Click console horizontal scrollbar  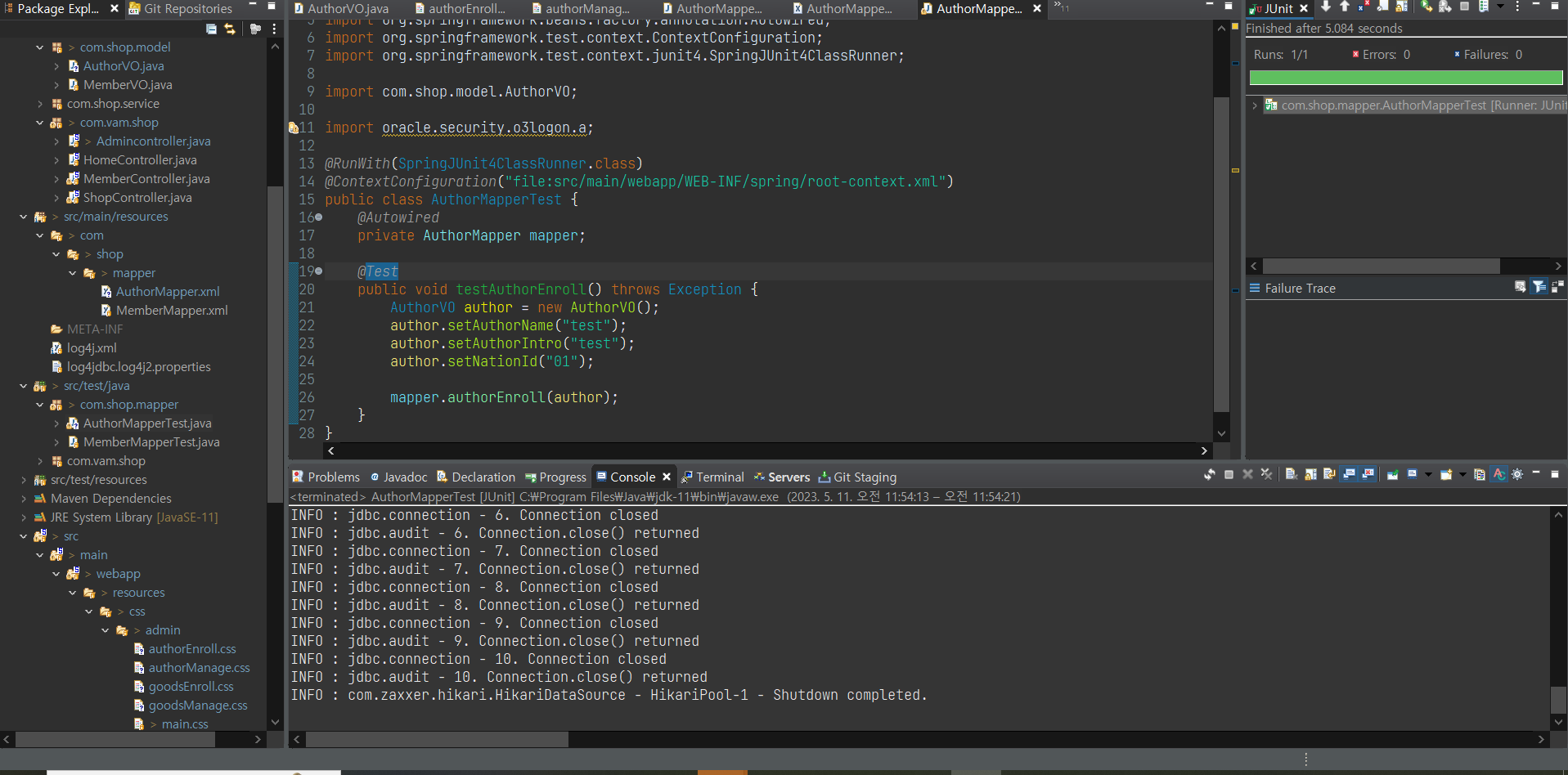click(437, 739)
